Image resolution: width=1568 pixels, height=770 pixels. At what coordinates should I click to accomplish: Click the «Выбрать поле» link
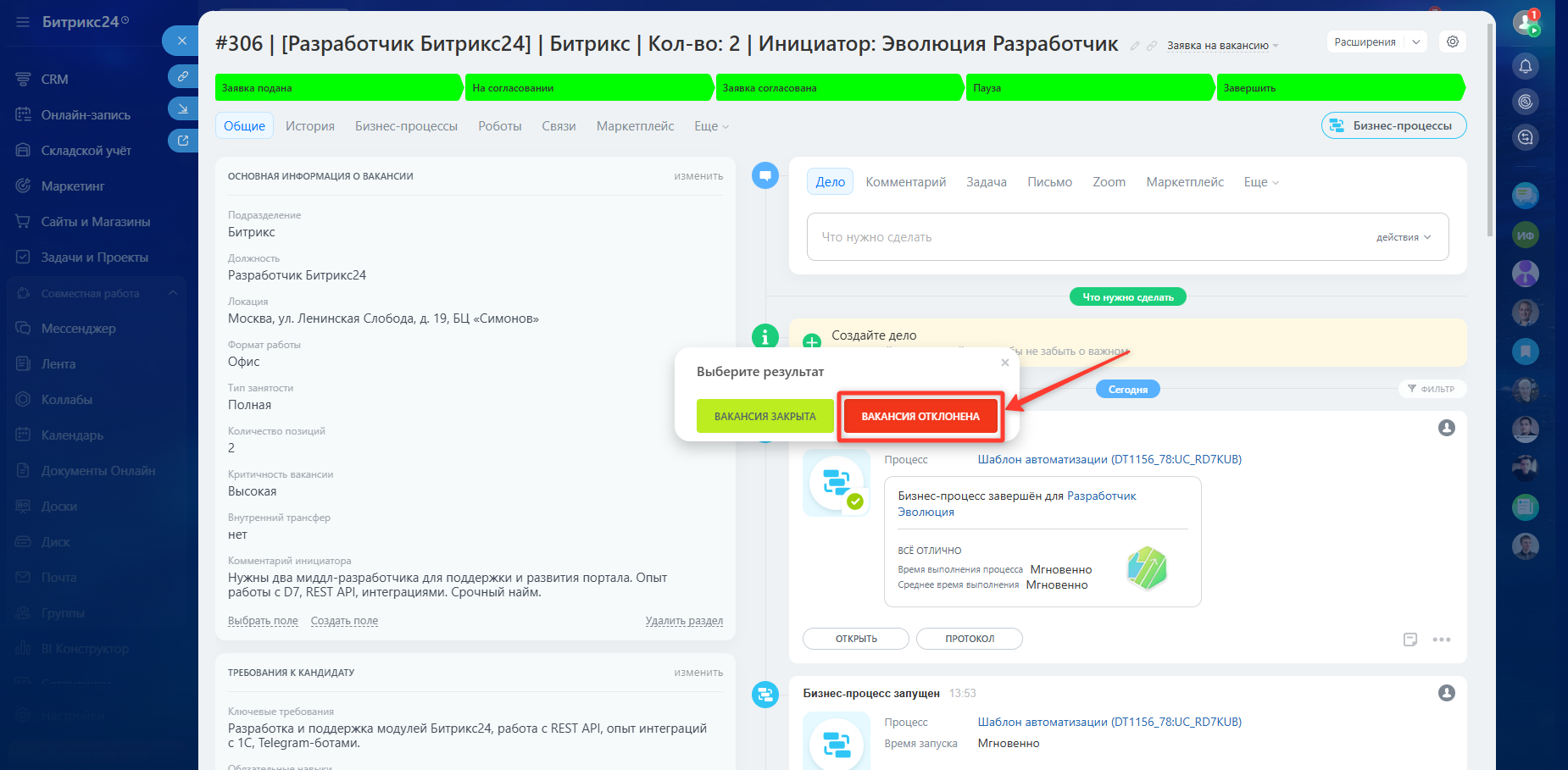(263, 621)
